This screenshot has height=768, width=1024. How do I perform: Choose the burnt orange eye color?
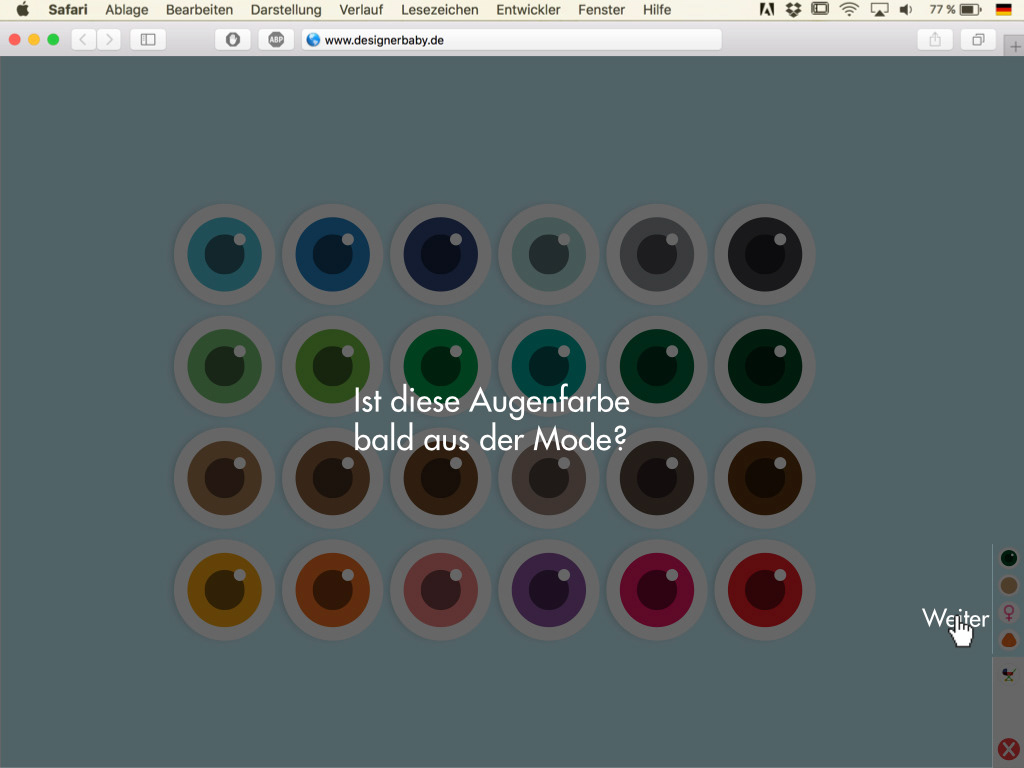pos(332,590)
